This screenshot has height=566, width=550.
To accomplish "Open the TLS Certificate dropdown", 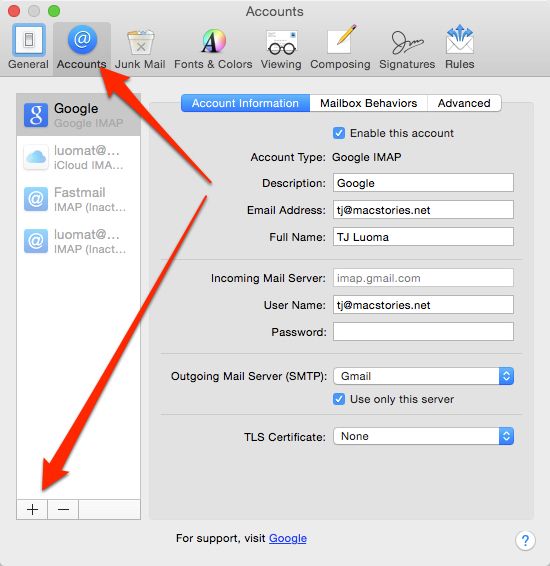I will coord(423,436).
